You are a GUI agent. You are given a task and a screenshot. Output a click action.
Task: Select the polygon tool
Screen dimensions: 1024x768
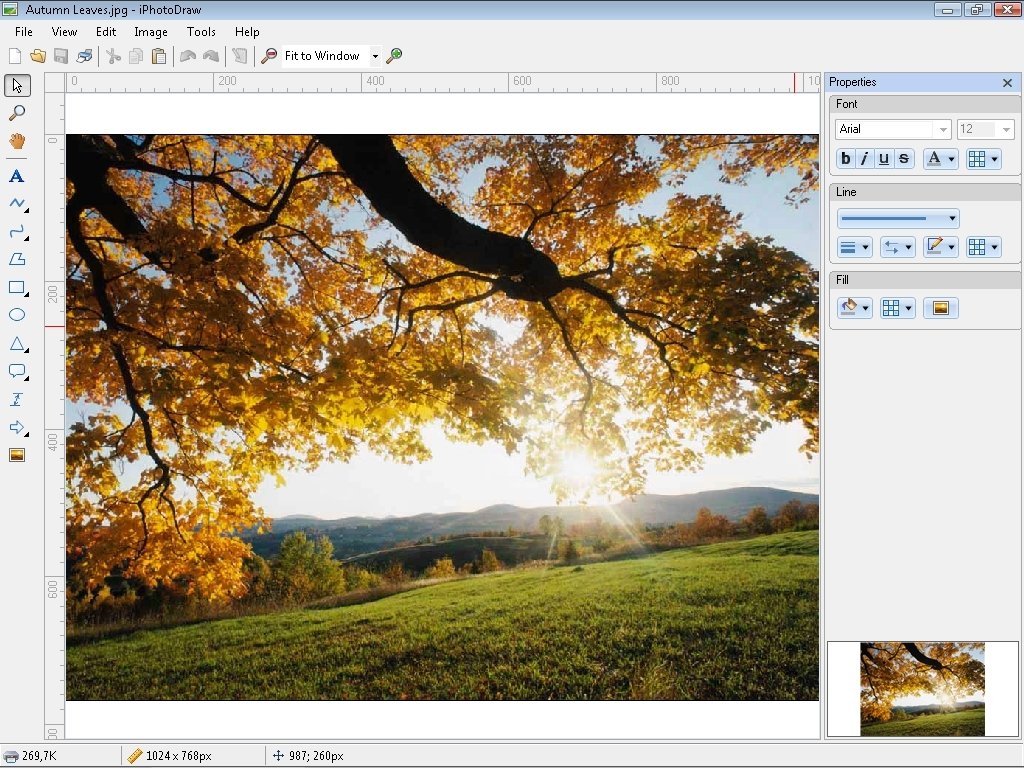17,259
